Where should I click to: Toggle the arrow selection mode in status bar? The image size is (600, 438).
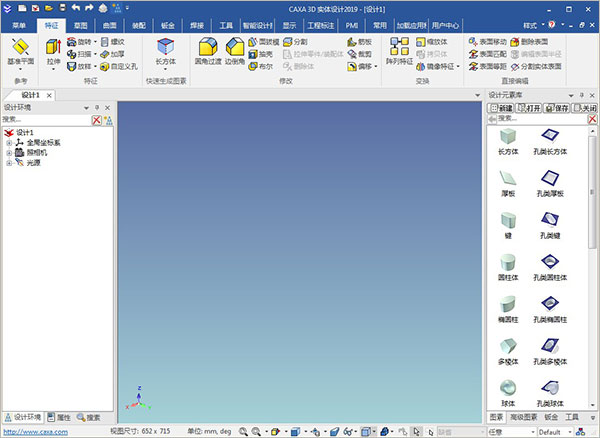tap(416, 431)
